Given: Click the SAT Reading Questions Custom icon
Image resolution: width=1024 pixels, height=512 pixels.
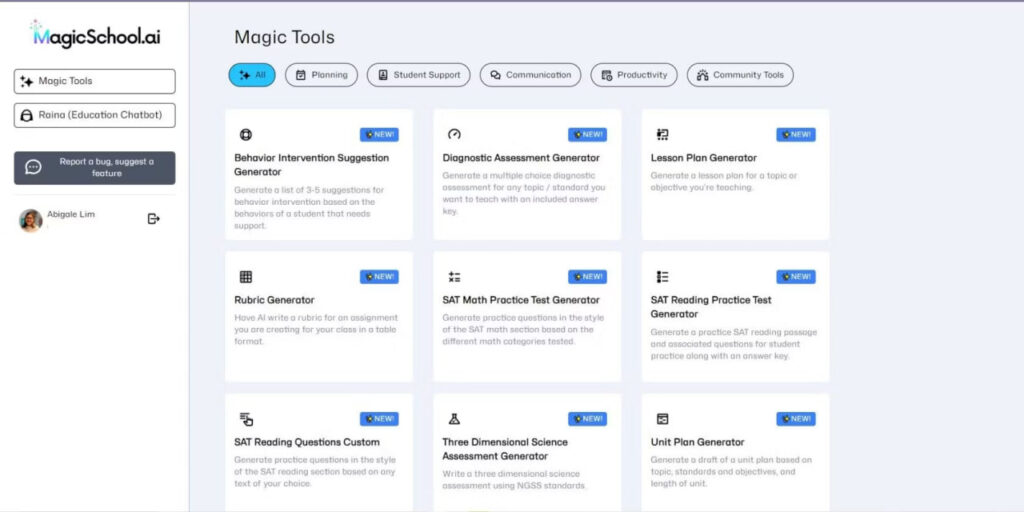Looking at the screenshot, I should point(246,419).
